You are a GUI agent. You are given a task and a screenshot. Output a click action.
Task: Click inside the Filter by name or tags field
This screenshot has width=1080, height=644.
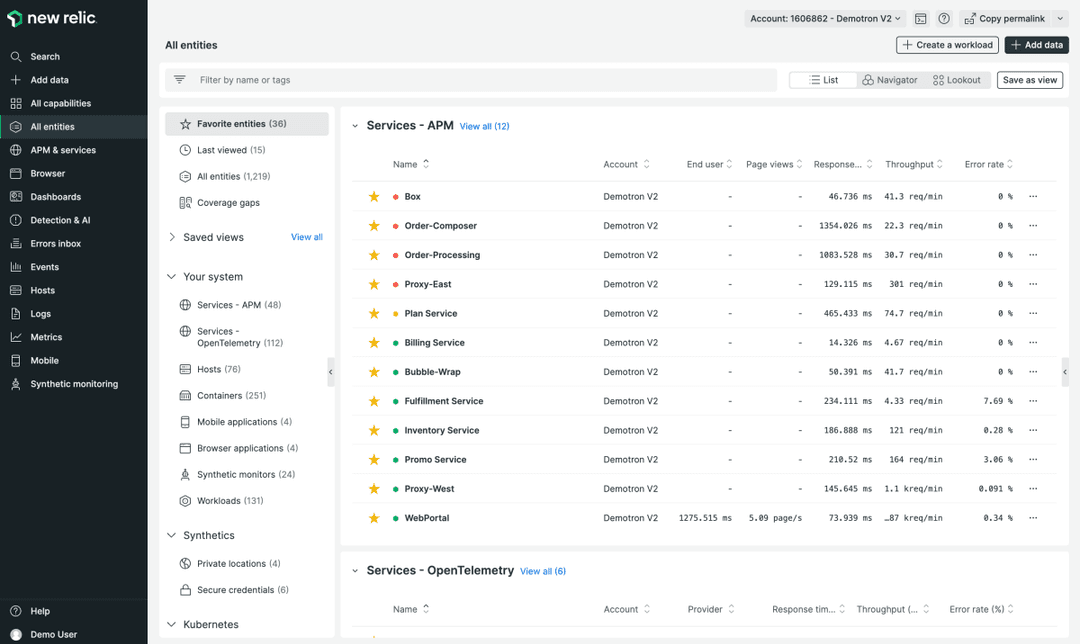click(400, 79)
